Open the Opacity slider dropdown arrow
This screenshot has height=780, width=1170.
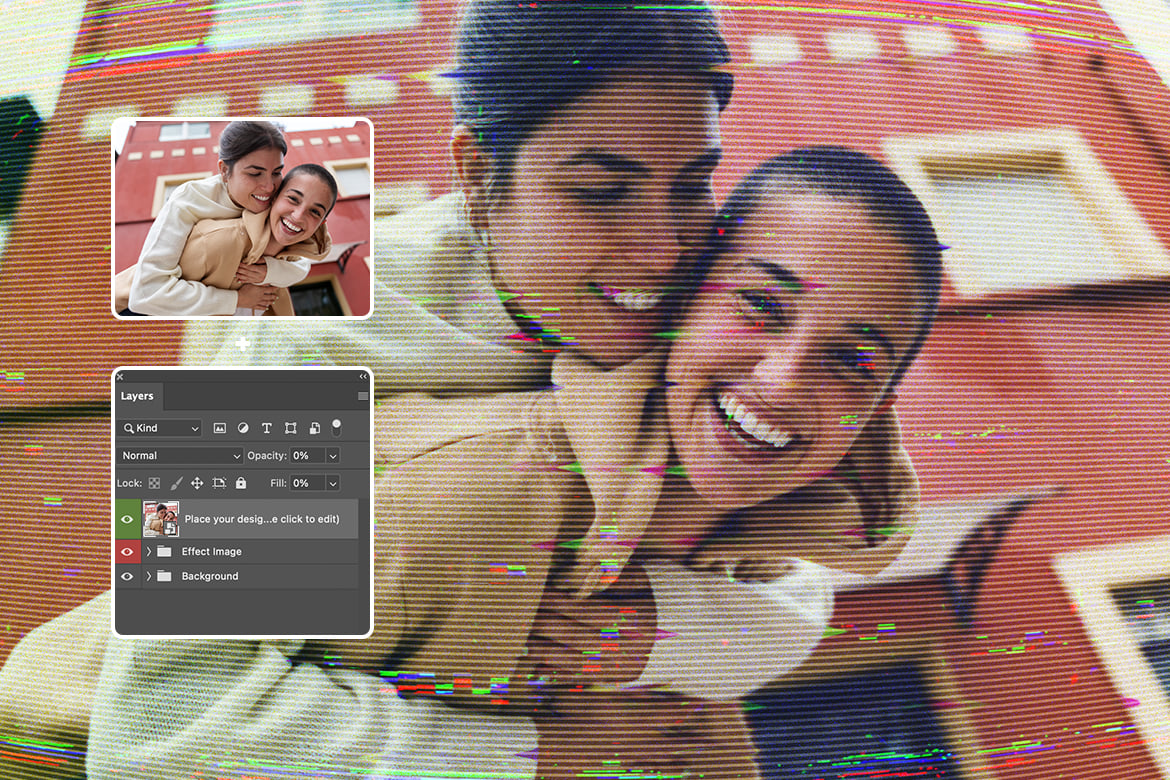click(x=333, y=455)
